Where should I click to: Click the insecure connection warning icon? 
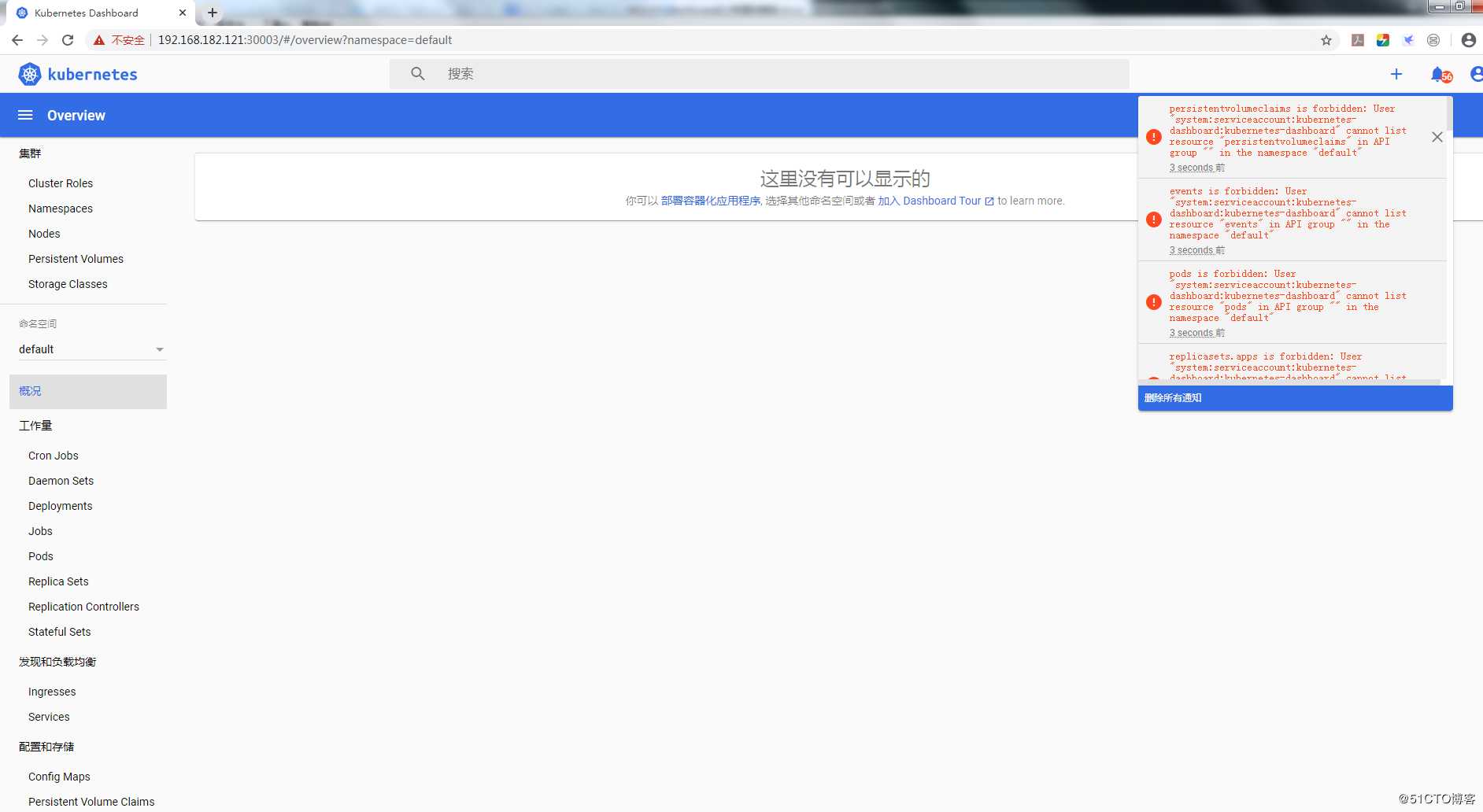click(x=99, y=40)
